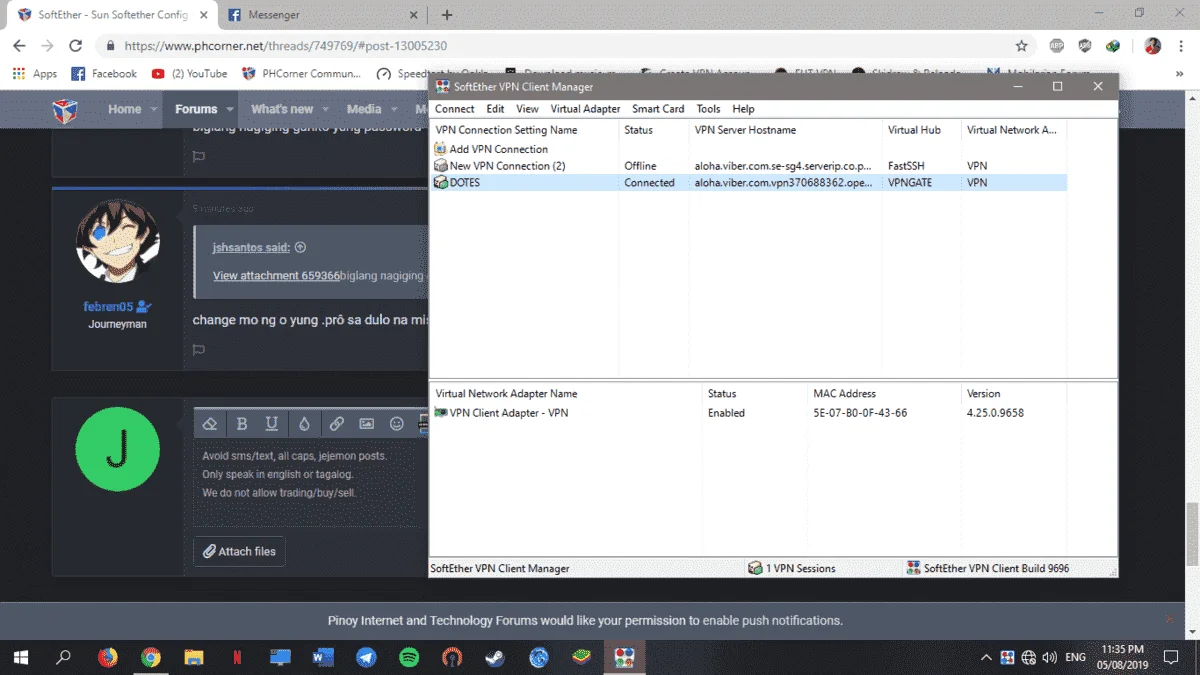1200x675 pixels.
Task: Open the View menu in SoftEther
Action: point(527,109)
